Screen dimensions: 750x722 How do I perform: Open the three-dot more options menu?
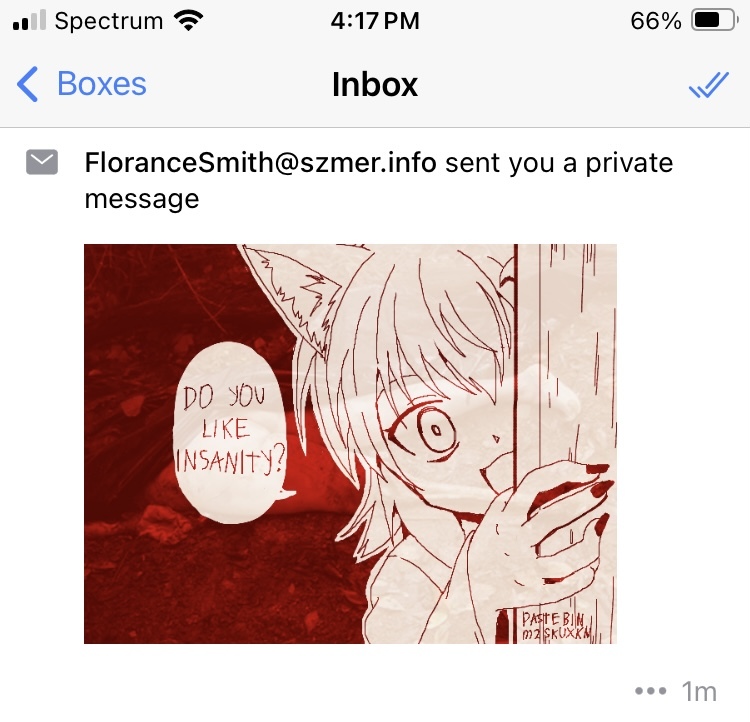point(651,691)
